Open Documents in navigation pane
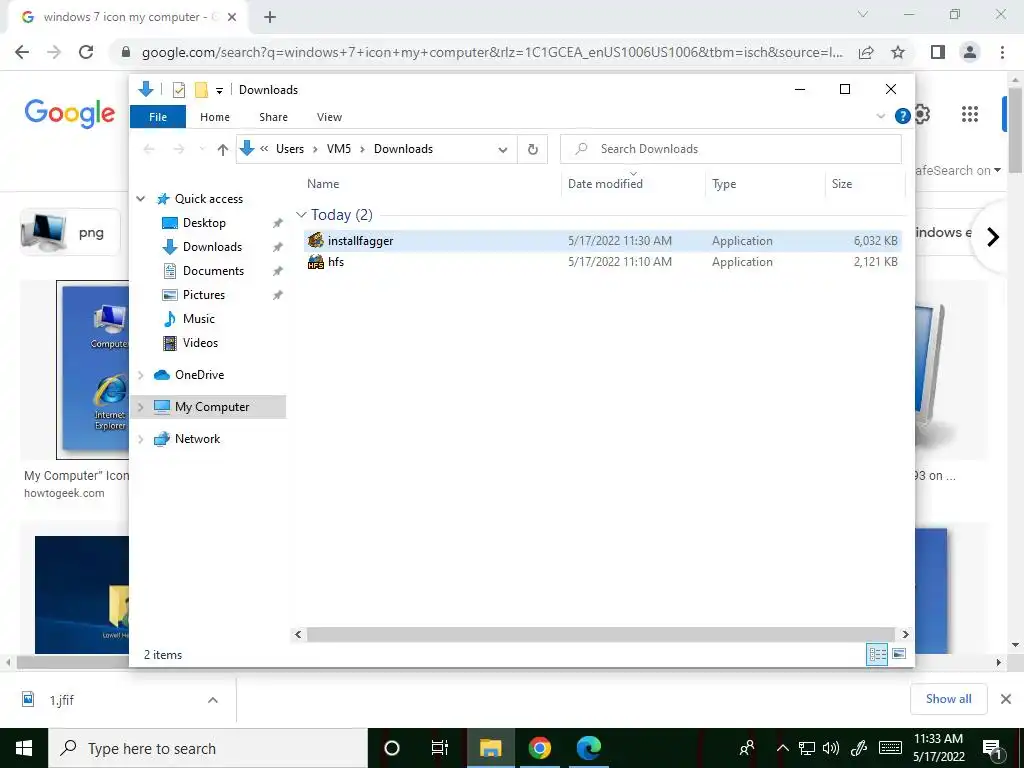Screen dimensions: 1024x768 (x=213, y=271)
